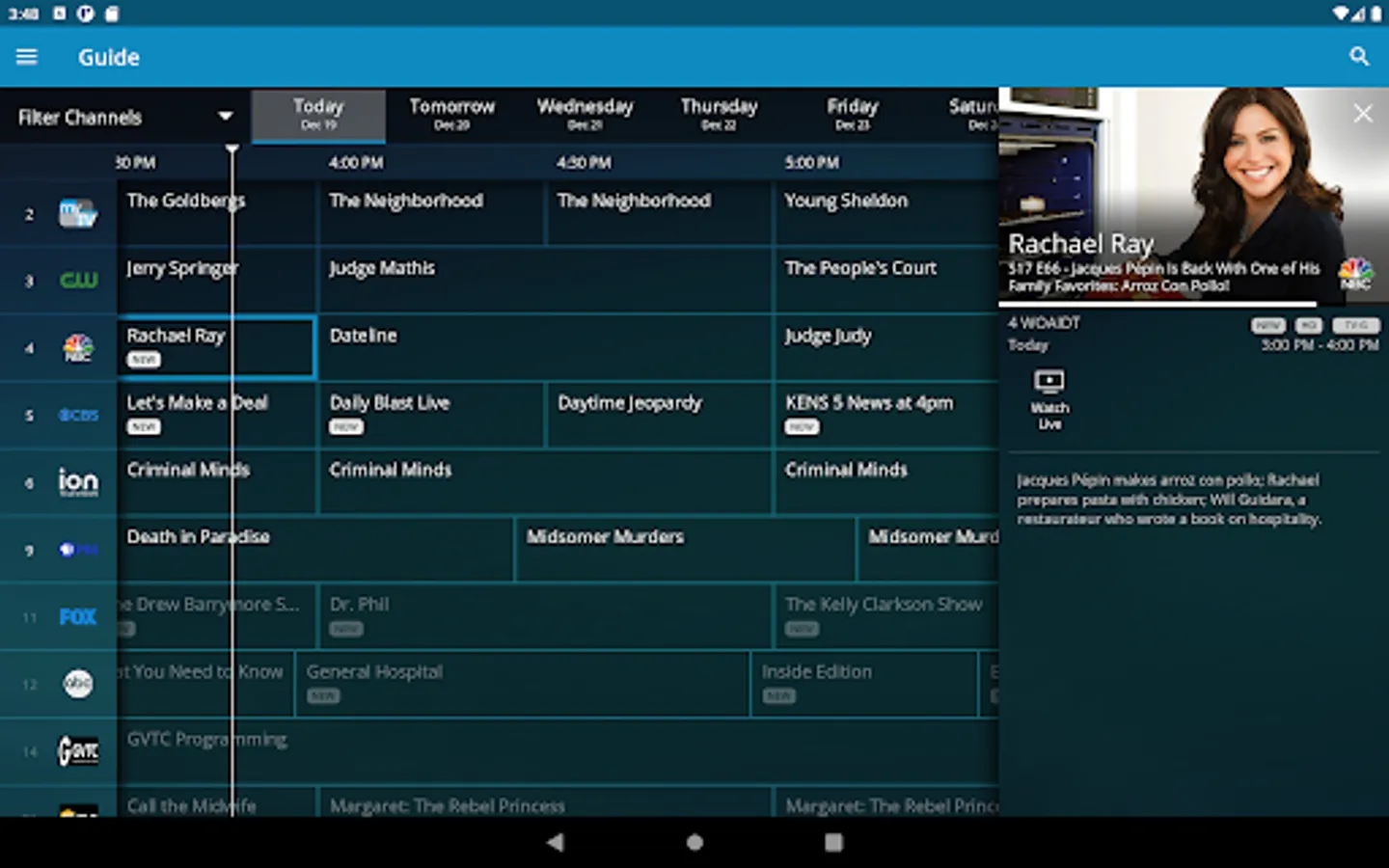Switch to the Today tab
The height and width of the screenshot is (868, 1389).
[318, 116]
